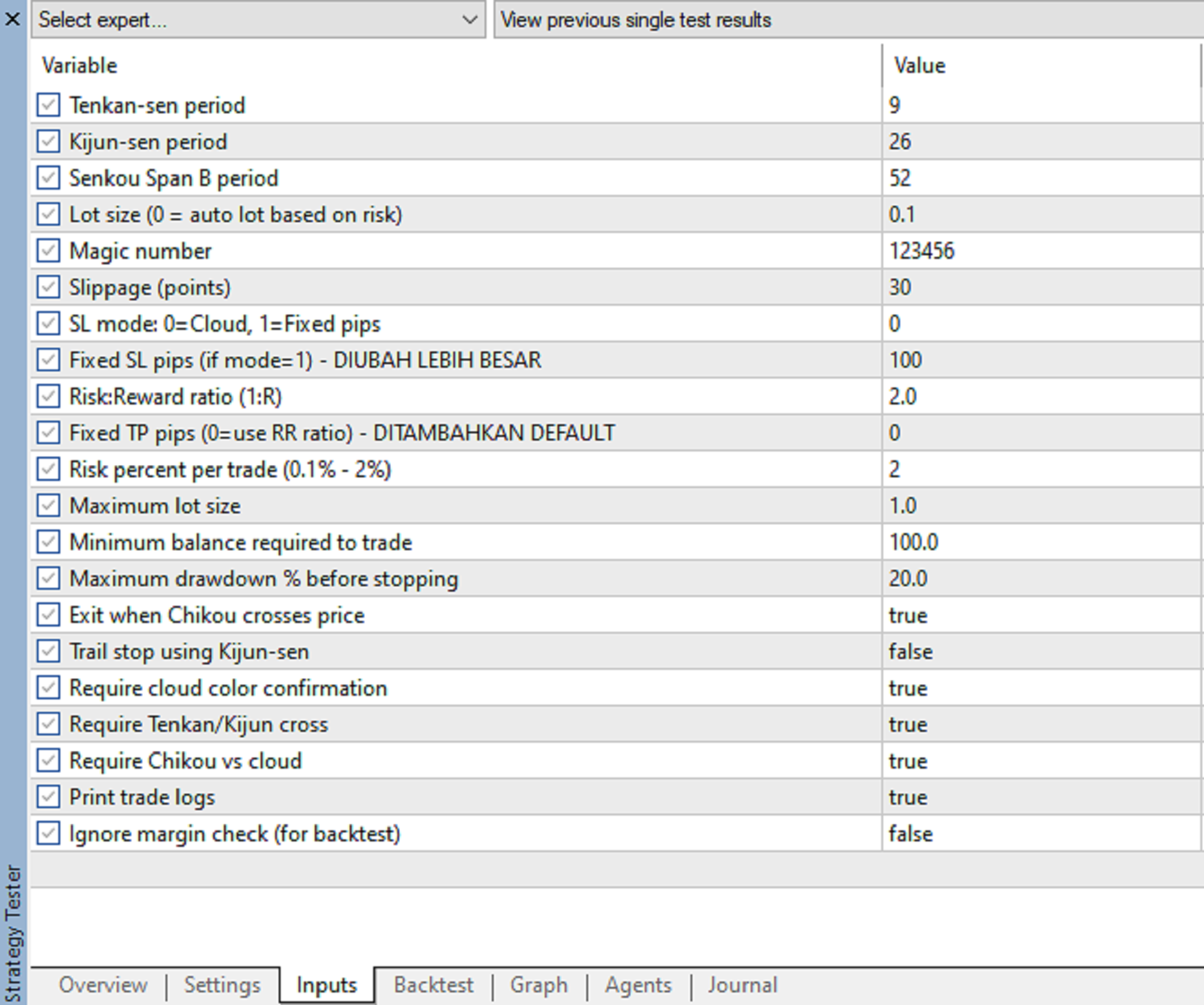The width and height of the screenshot is (1204, 1005).
Task: Open the Select expert dropdown
Action: (258, 20)
